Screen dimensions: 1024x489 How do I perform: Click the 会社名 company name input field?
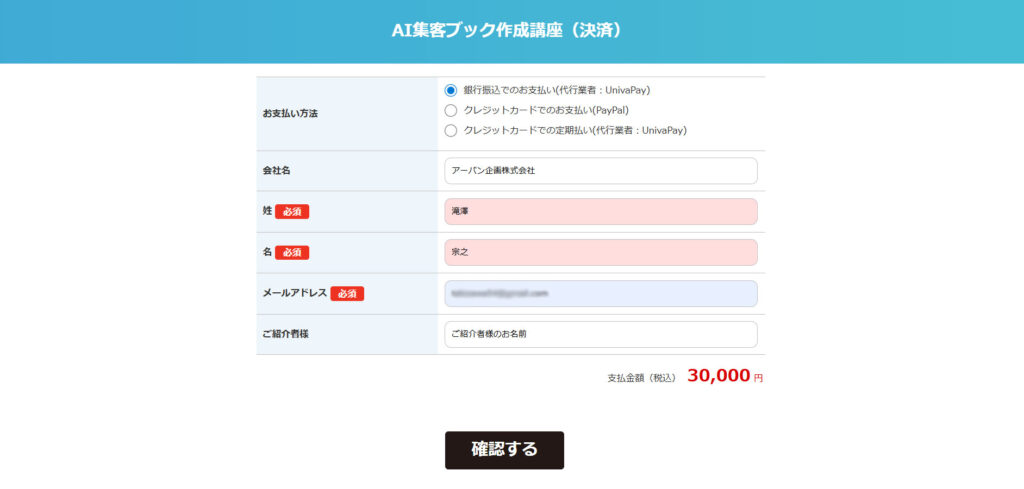pos(600,171)
